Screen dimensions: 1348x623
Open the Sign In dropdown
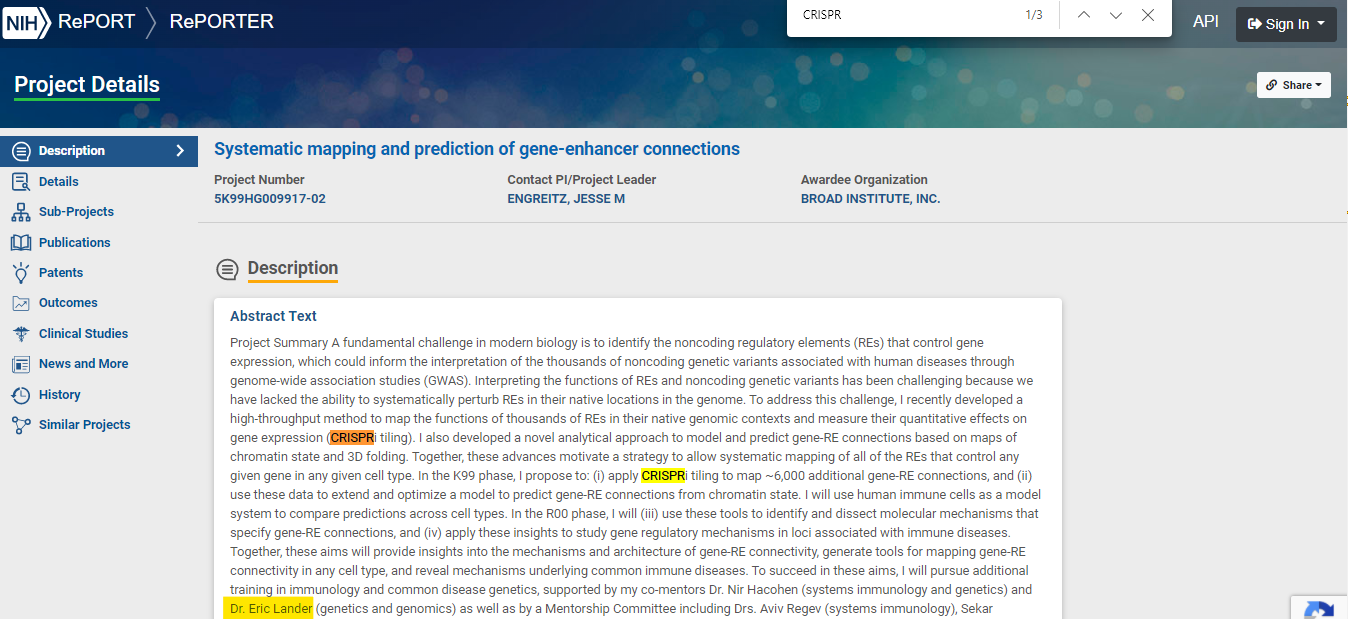pos(1286,24)
